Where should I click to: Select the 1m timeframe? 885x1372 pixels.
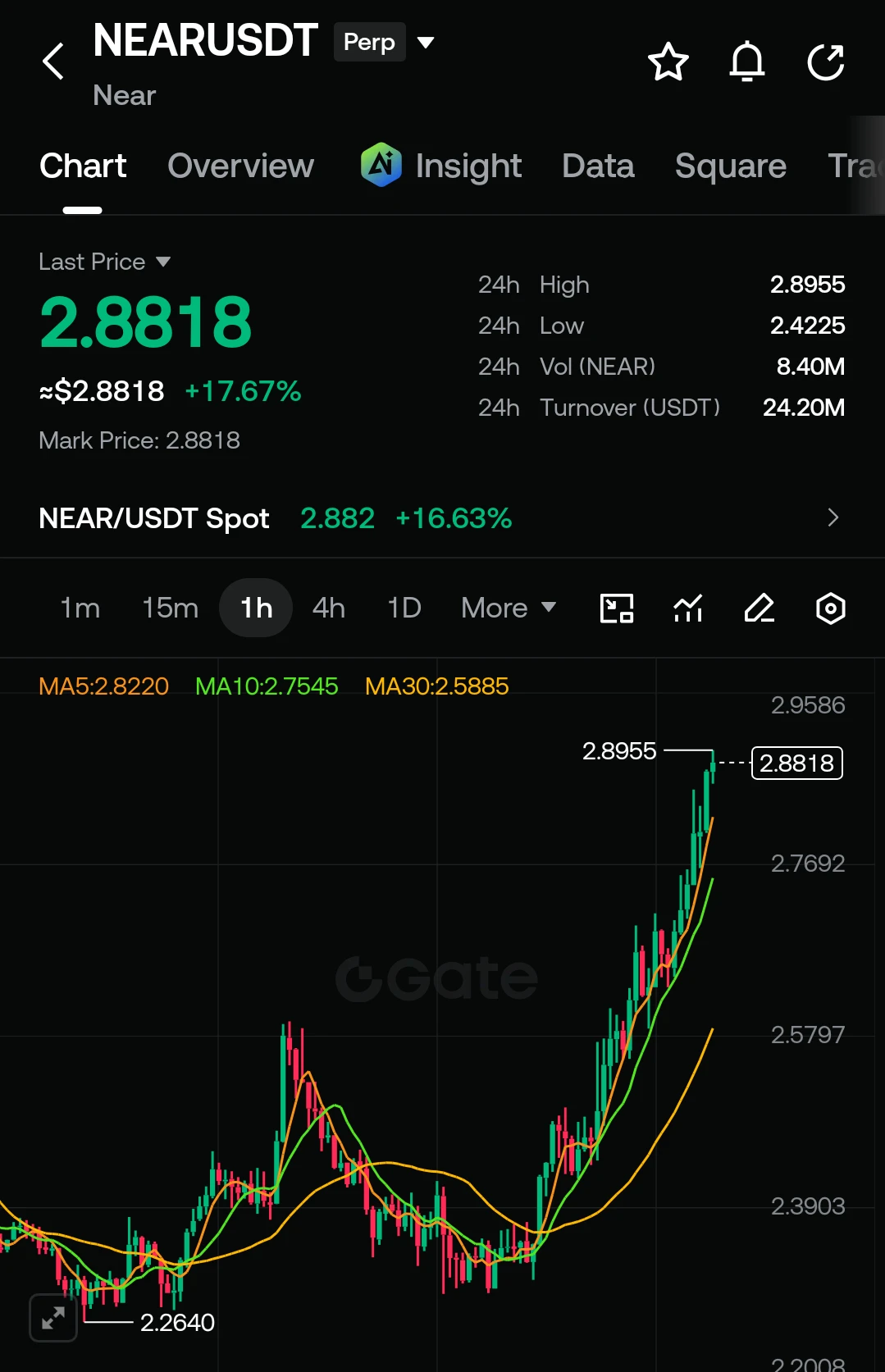click(x=80, y=608)
